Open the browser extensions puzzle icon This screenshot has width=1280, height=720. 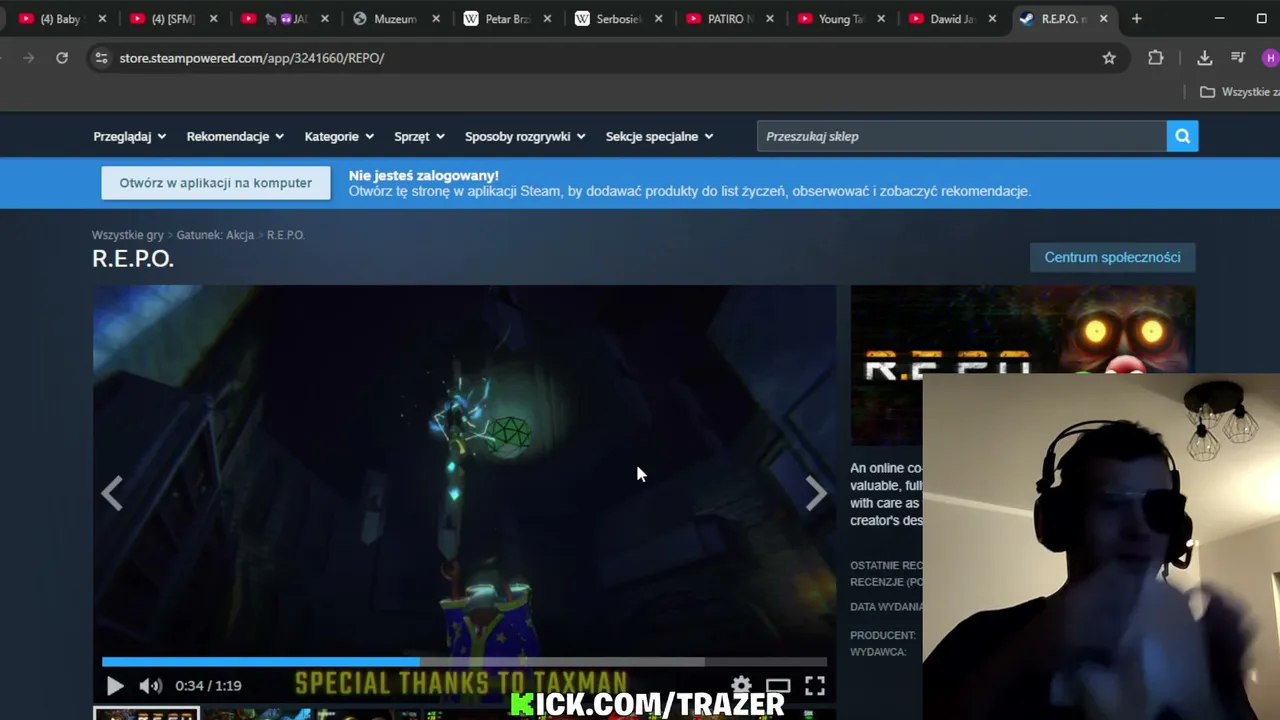click(1156, 58)
